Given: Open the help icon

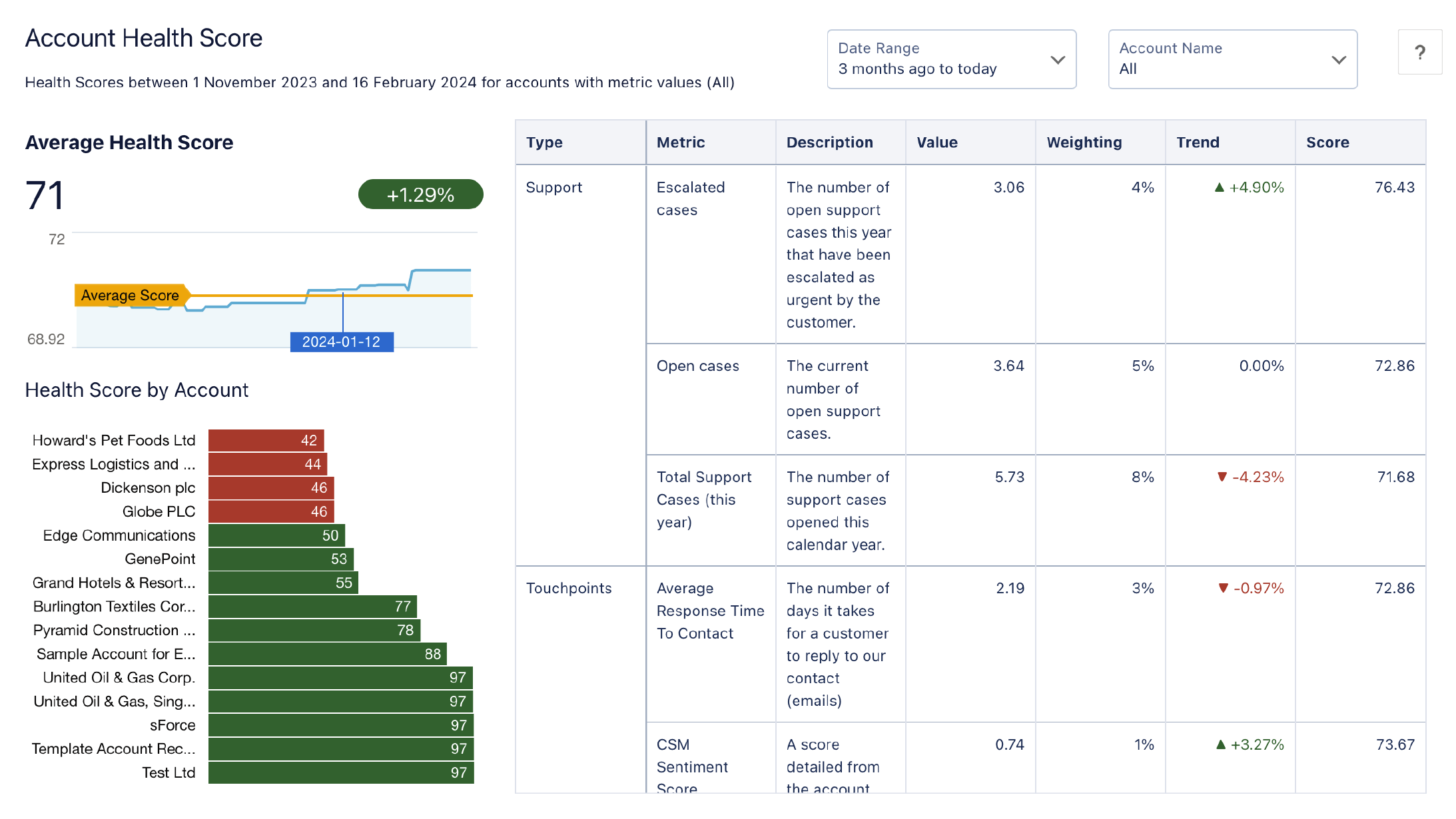Looking at the screenshot, I should pos(1419,52).
